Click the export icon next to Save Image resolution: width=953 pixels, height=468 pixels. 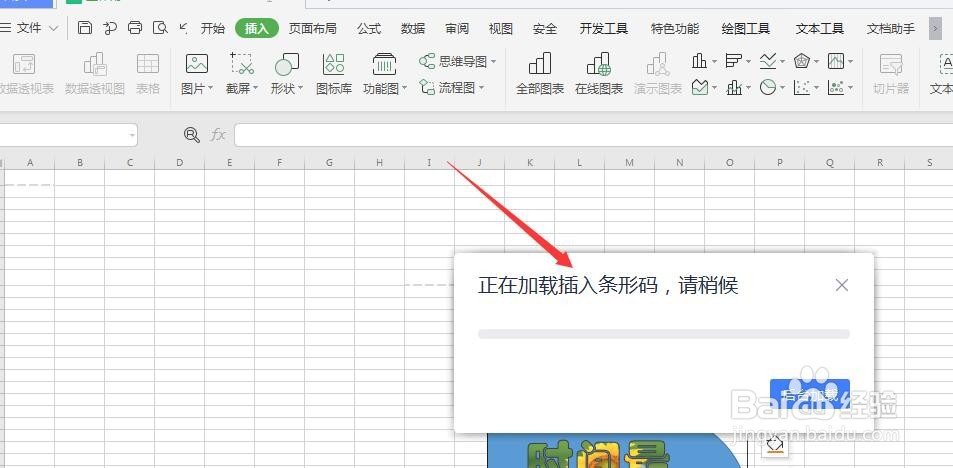click(110, 28)
